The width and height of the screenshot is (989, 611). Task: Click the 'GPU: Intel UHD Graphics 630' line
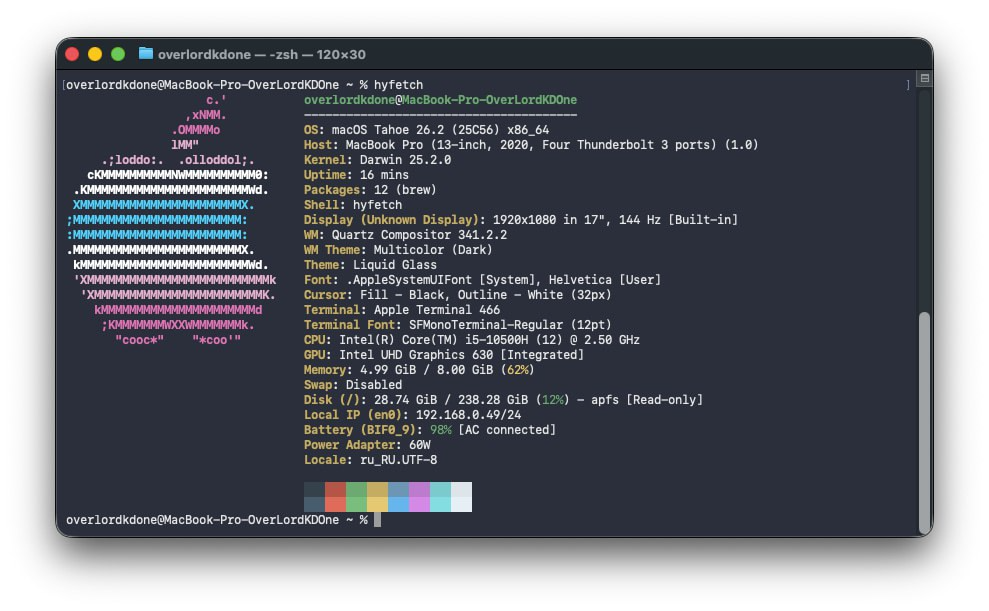tap(444, 355)
